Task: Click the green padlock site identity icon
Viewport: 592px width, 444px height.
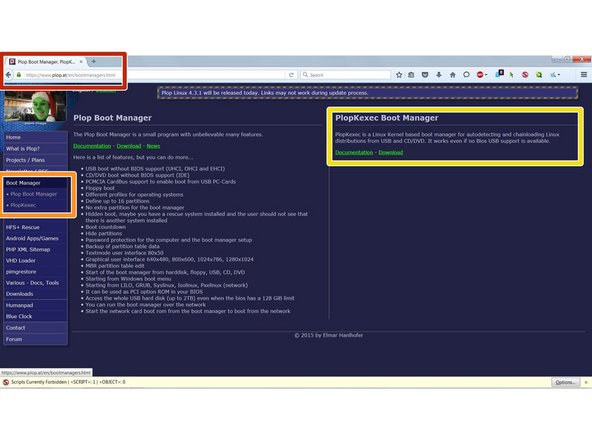Action: [18, 75]
